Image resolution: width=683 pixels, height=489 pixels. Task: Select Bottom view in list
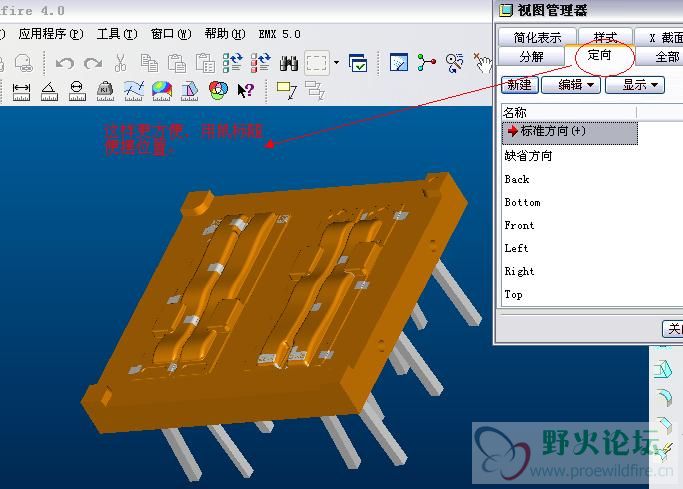click(522, 202)
